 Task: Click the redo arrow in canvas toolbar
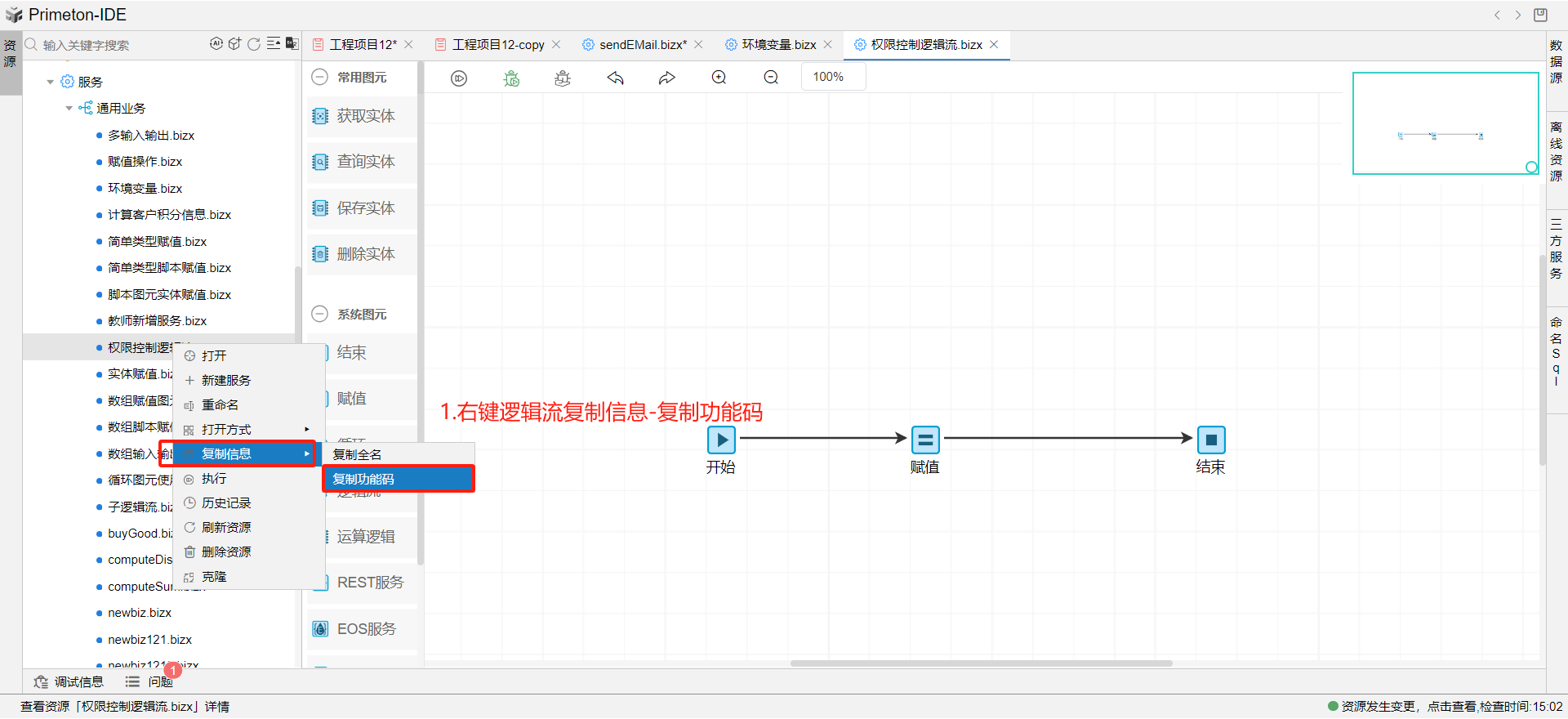click(x=667, y=78)
